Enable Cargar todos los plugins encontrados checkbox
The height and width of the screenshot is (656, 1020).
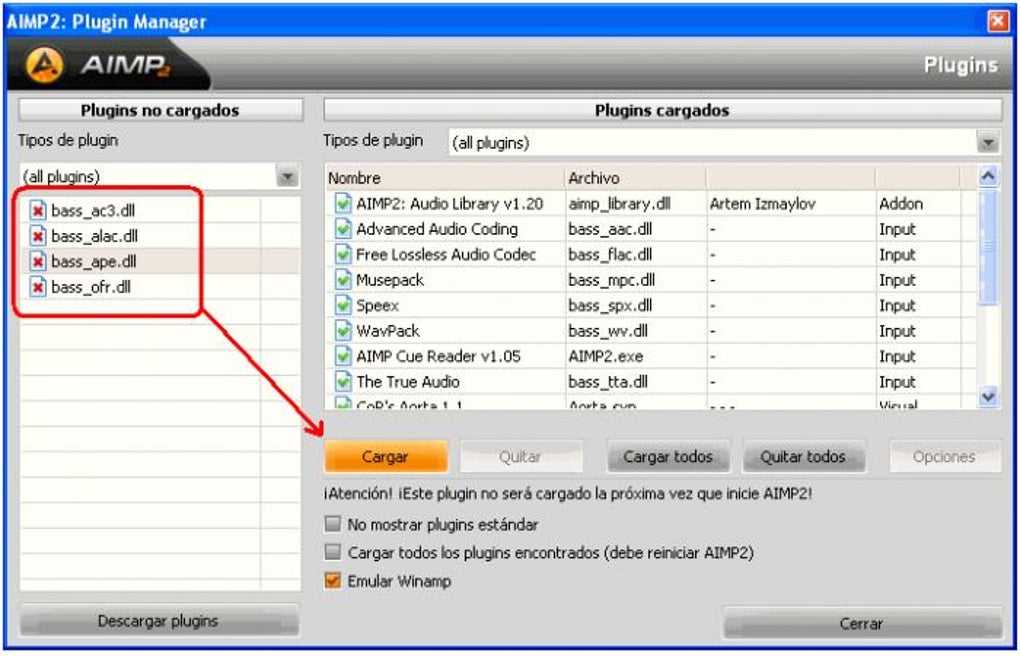333,553
